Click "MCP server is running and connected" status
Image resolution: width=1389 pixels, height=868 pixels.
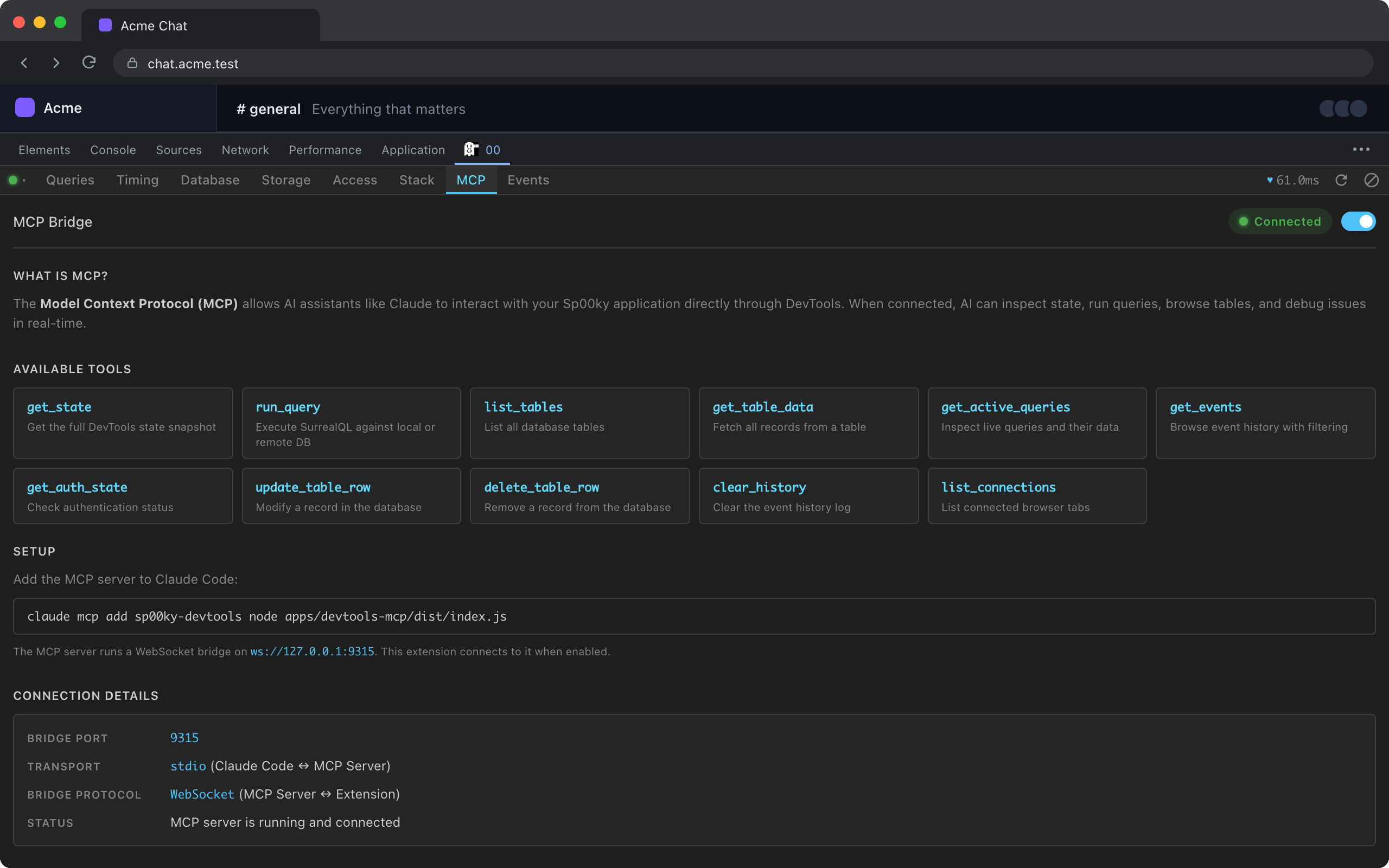[285, 822]
